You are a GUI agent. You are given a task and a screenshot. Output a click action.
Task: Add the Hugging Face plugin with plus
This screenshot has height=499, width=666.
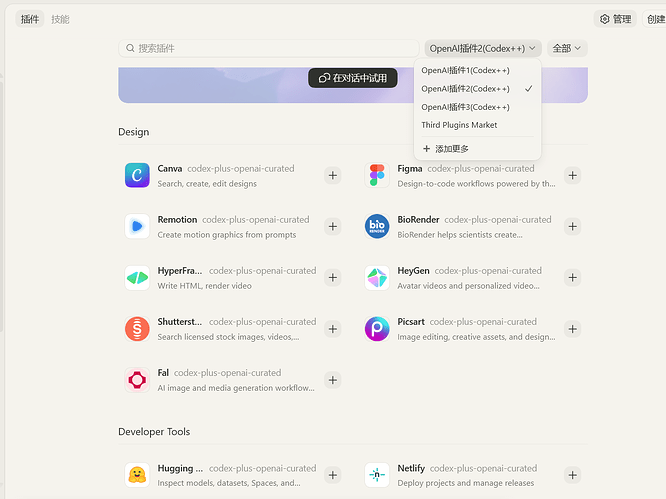[333, 475]
